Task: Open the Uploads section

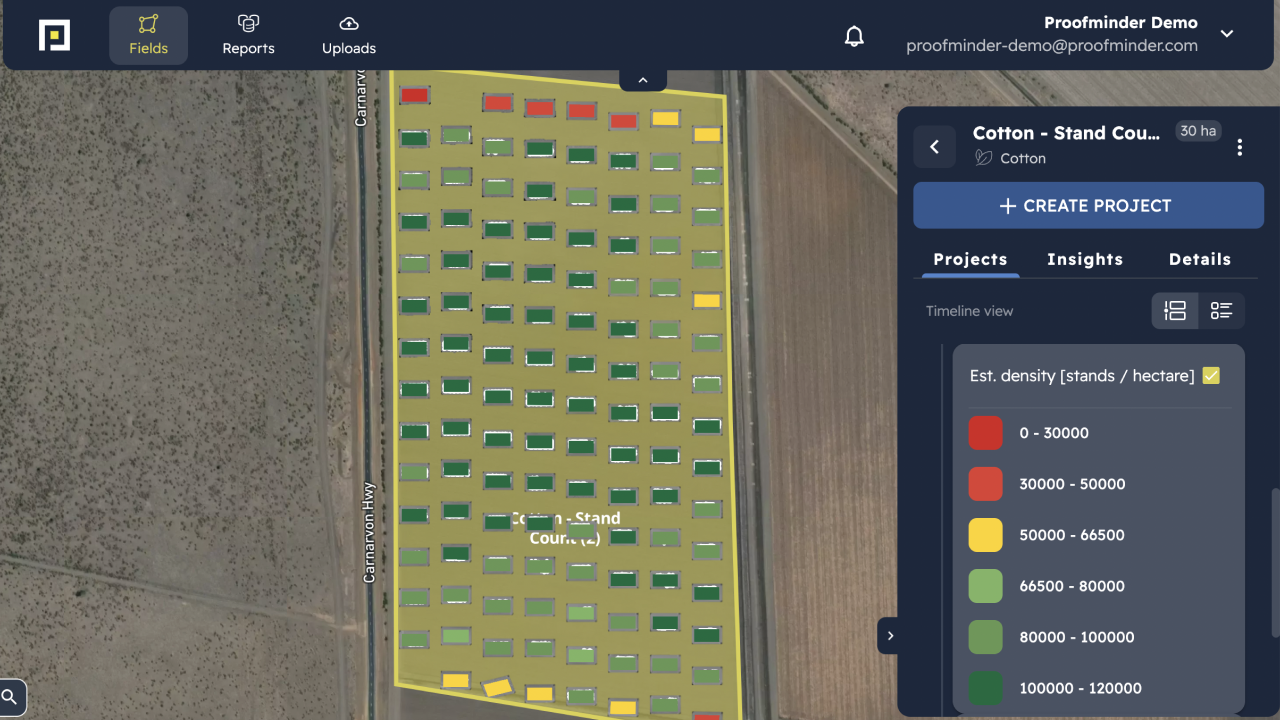Action: click(349, 36)
